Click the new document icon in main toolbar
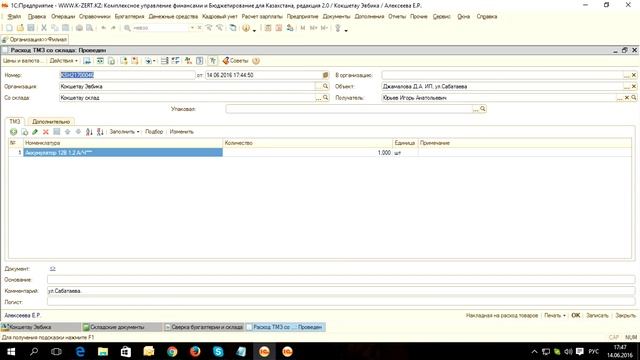 click(x=9, y=28)
